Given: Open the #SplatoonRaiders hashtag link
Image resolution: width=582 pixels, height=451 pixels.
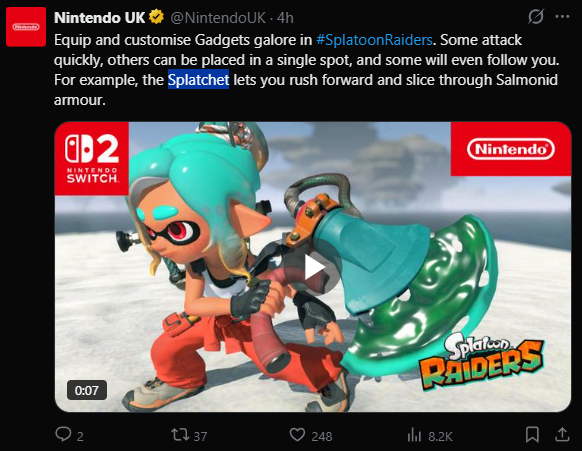Looking at the screenshot, I should 374,40.
